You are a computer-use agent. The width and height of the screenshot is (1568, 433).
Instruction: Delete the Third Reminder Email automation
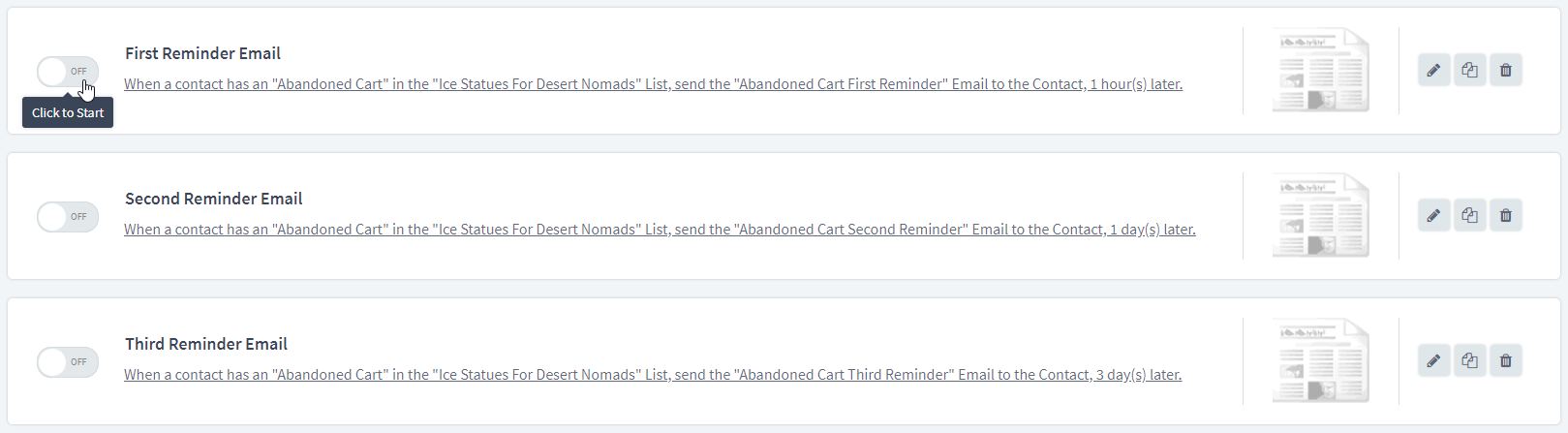point(1505,360)
